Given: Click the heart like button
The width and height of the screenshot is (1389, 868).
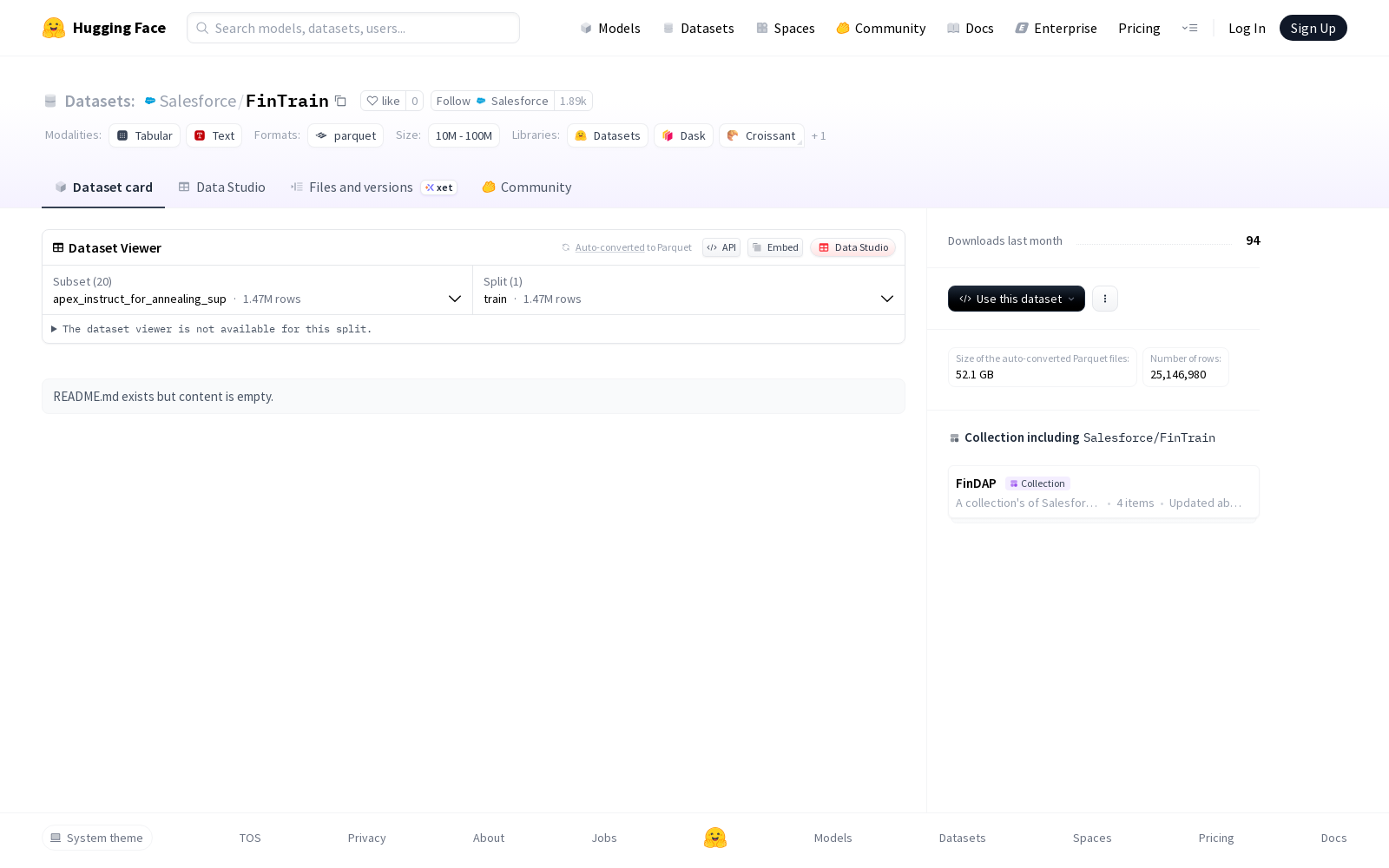Looking at the screenshot, I should point(383,101).
